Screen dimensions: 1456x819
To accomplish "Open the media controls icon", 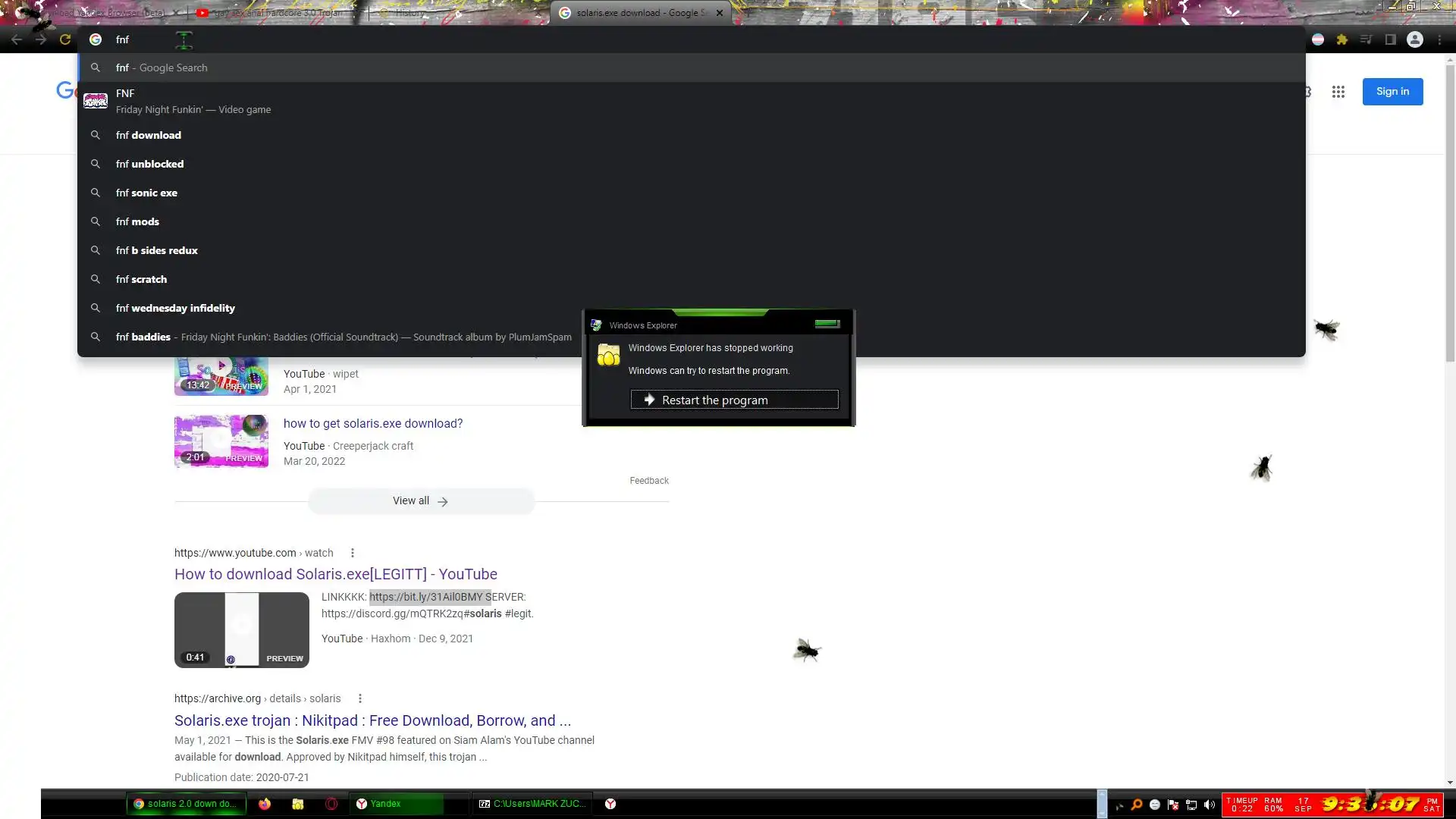I will point(1366,39).
